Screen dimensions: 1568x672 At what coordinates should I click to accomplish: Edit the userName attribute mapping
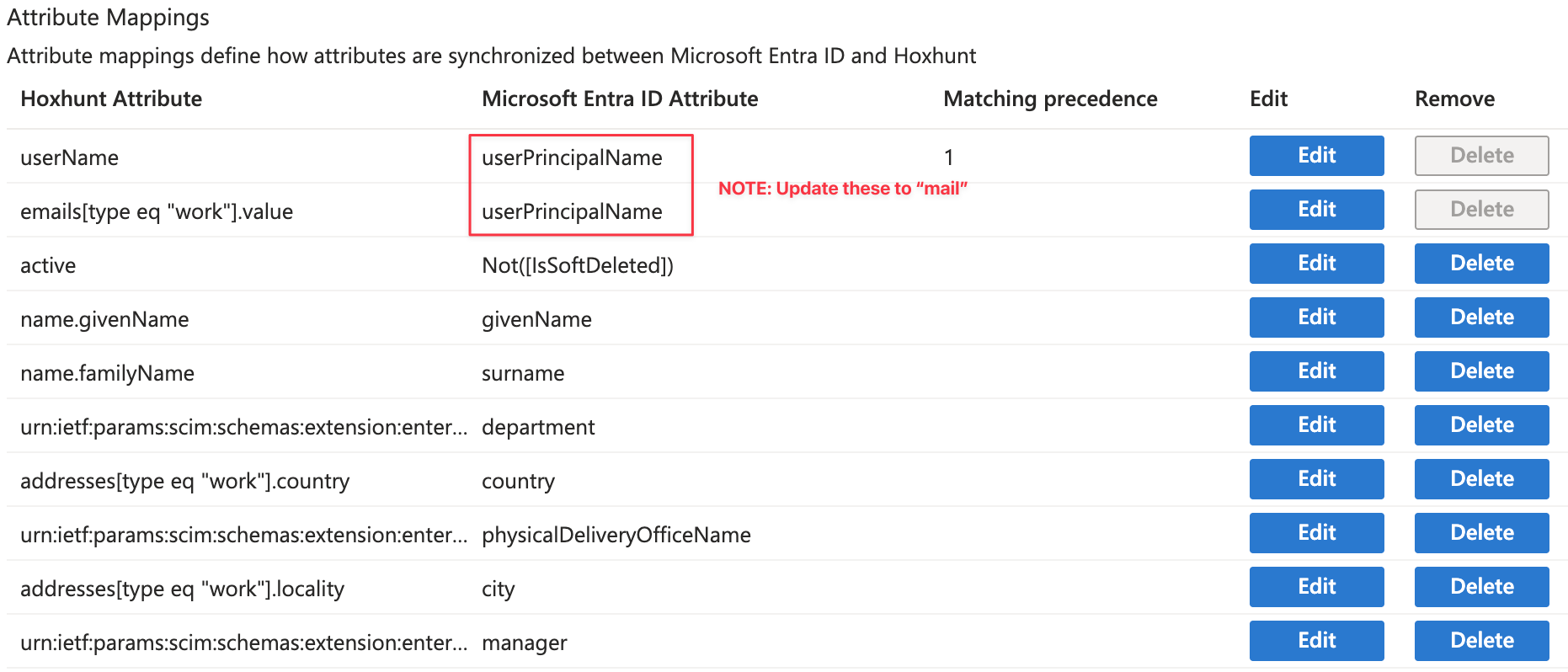[1316, 156]
